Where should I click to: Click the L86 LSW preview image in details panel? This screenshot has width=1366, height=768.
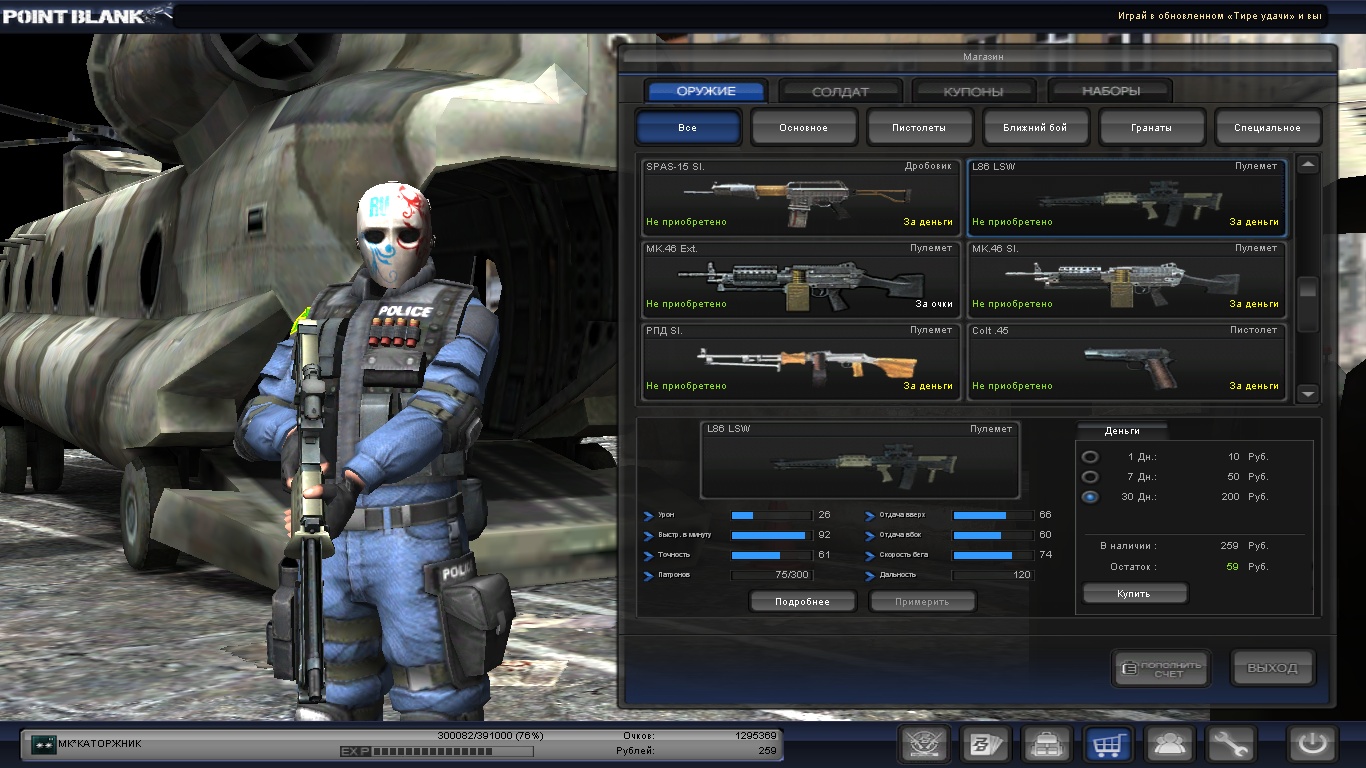pyautogui.click(x=860, y=460)
